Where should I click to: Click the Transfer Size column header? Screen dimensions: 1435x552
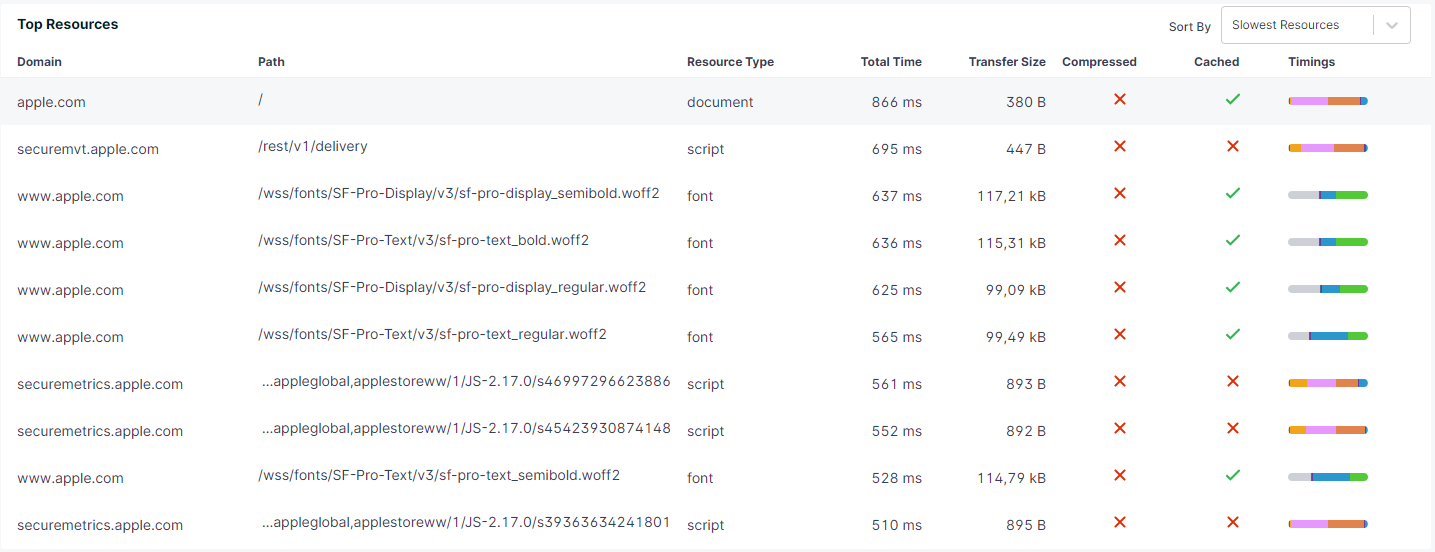[1007, 62]
